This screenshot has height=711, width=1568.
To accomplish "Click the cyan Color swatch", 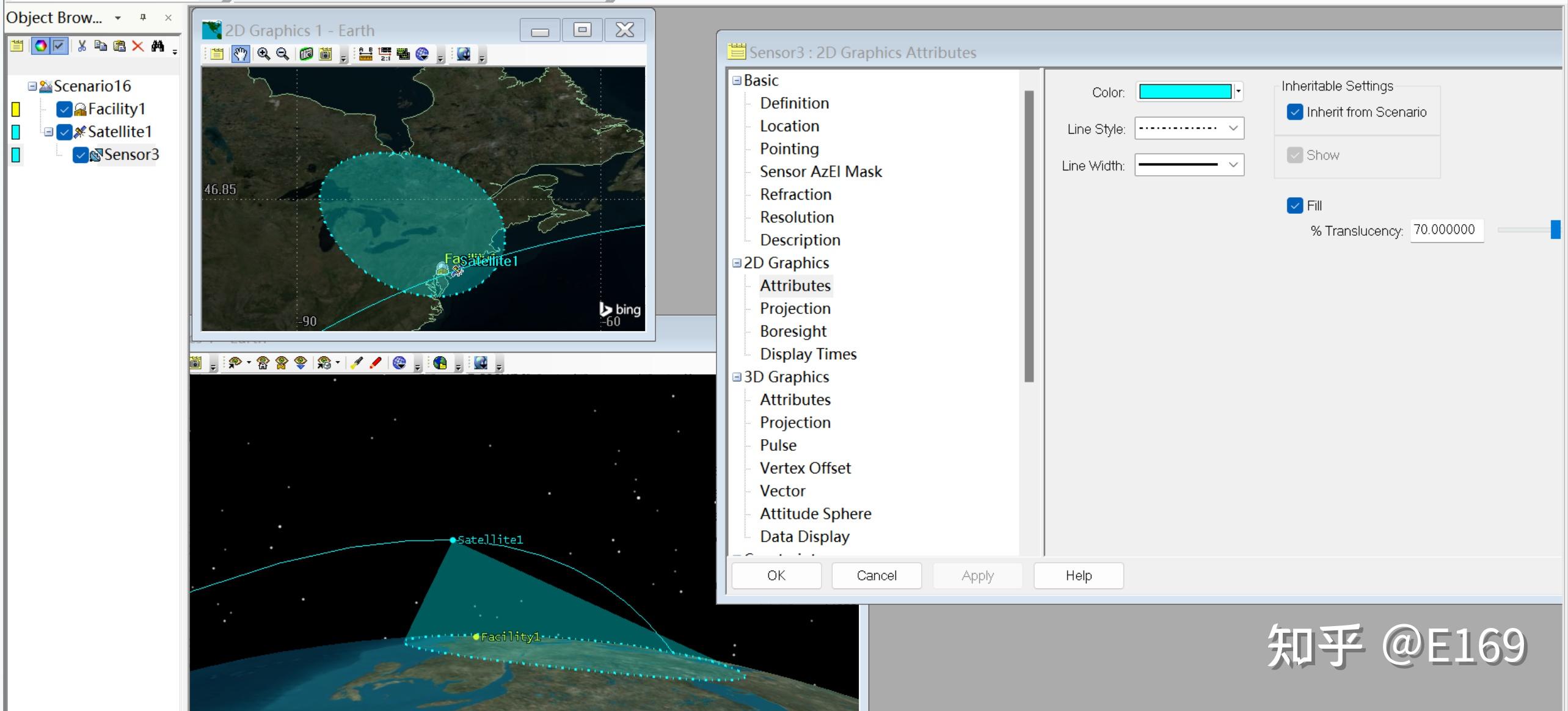I will 1184,92.
